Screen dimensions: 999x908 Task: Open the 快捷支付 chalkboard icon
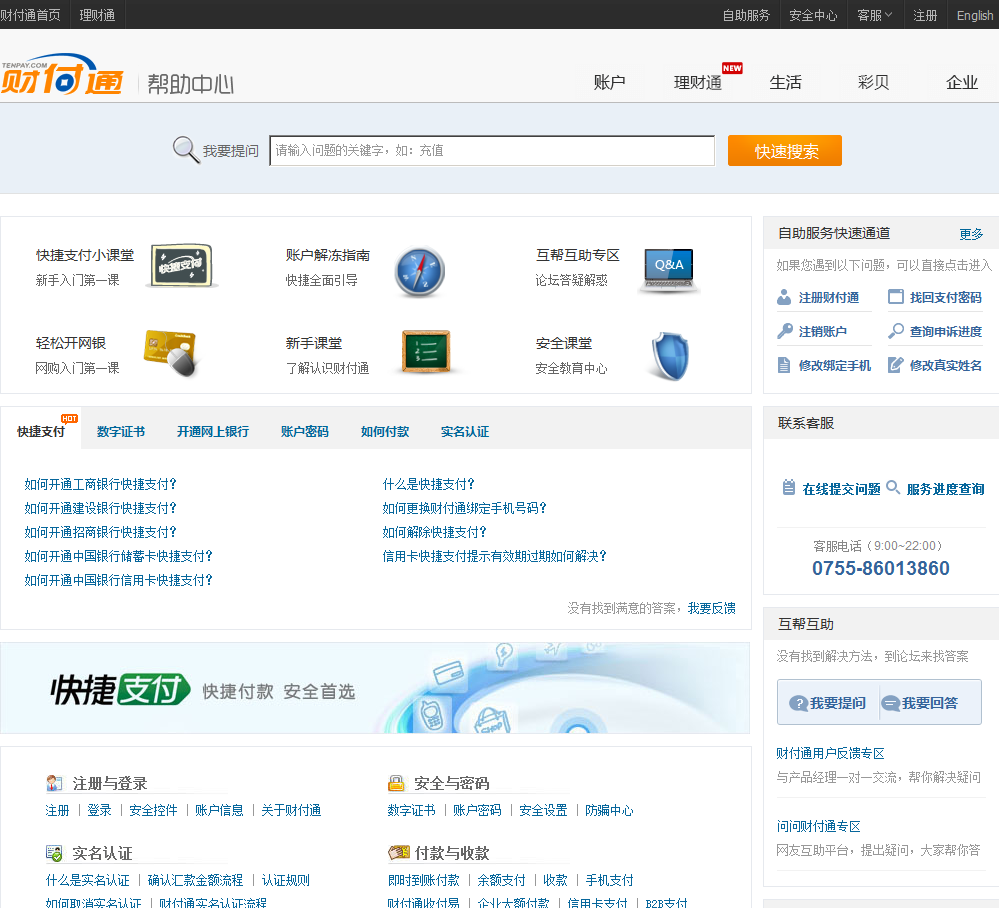tap(182, 265)
